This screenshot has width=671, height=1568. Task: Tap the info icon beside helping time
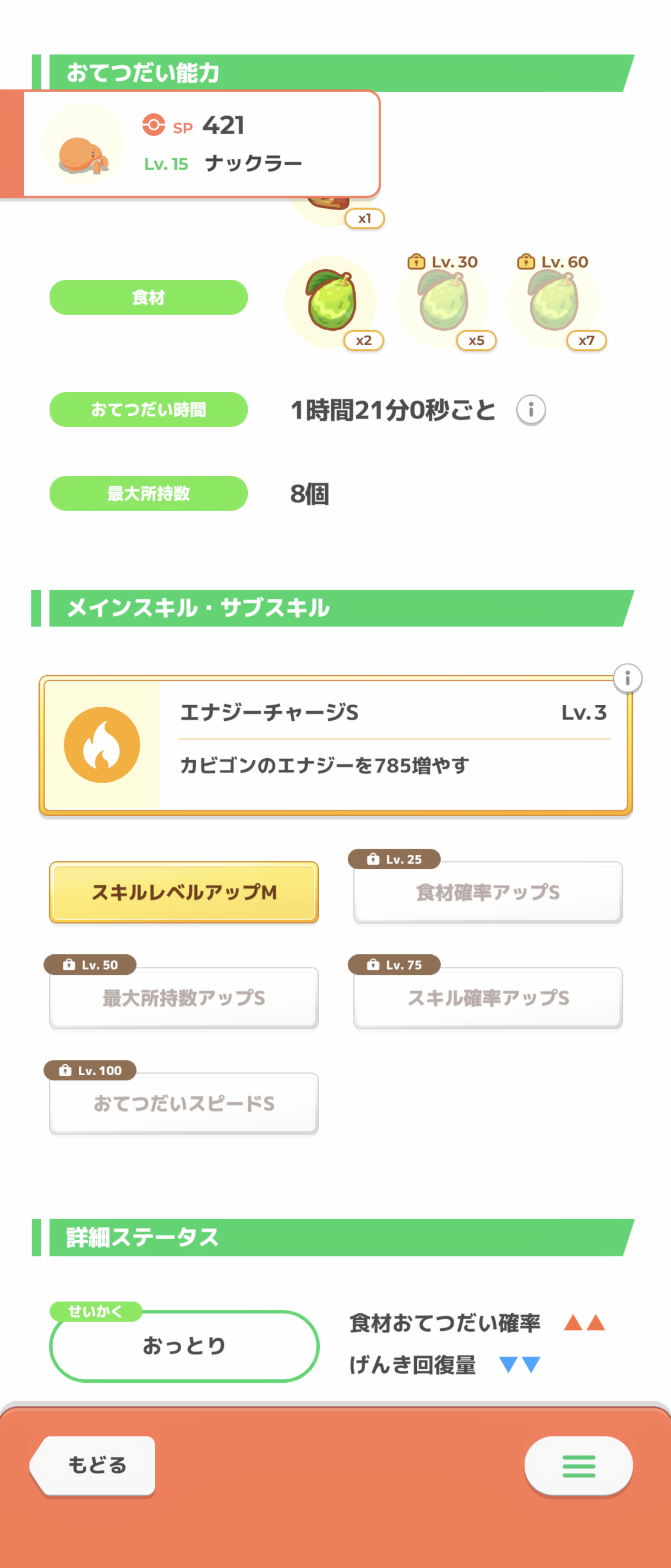tap(531, 410)
